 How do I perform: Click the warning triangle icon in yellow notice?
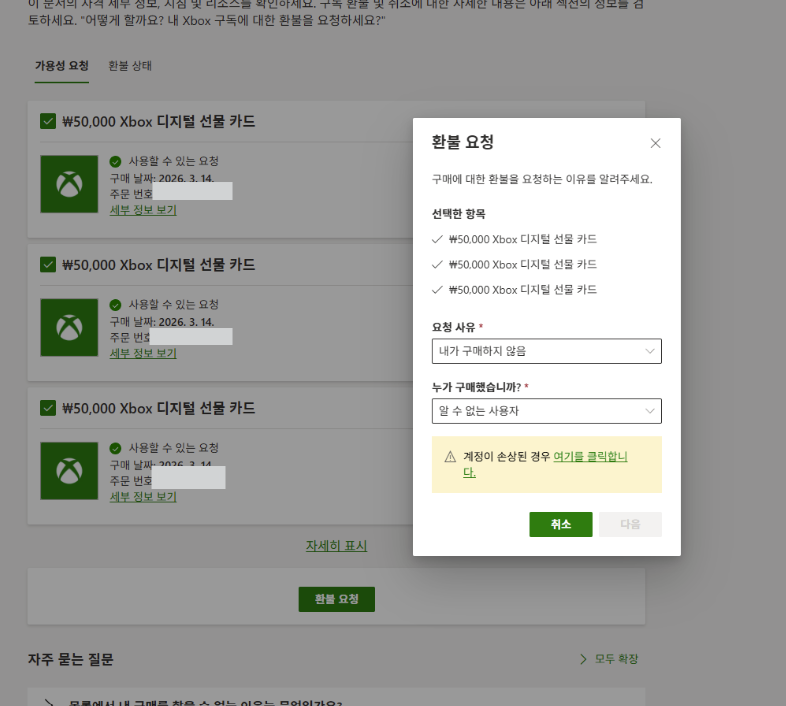click(x=450, y=457)
